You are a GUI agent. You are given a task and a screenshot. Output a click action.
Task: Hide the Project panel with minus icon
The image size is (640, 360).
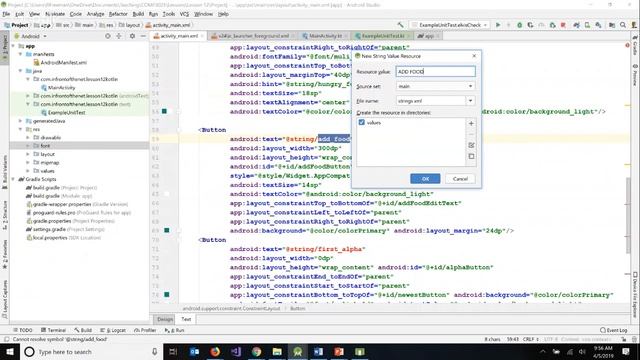pos(143,36)
